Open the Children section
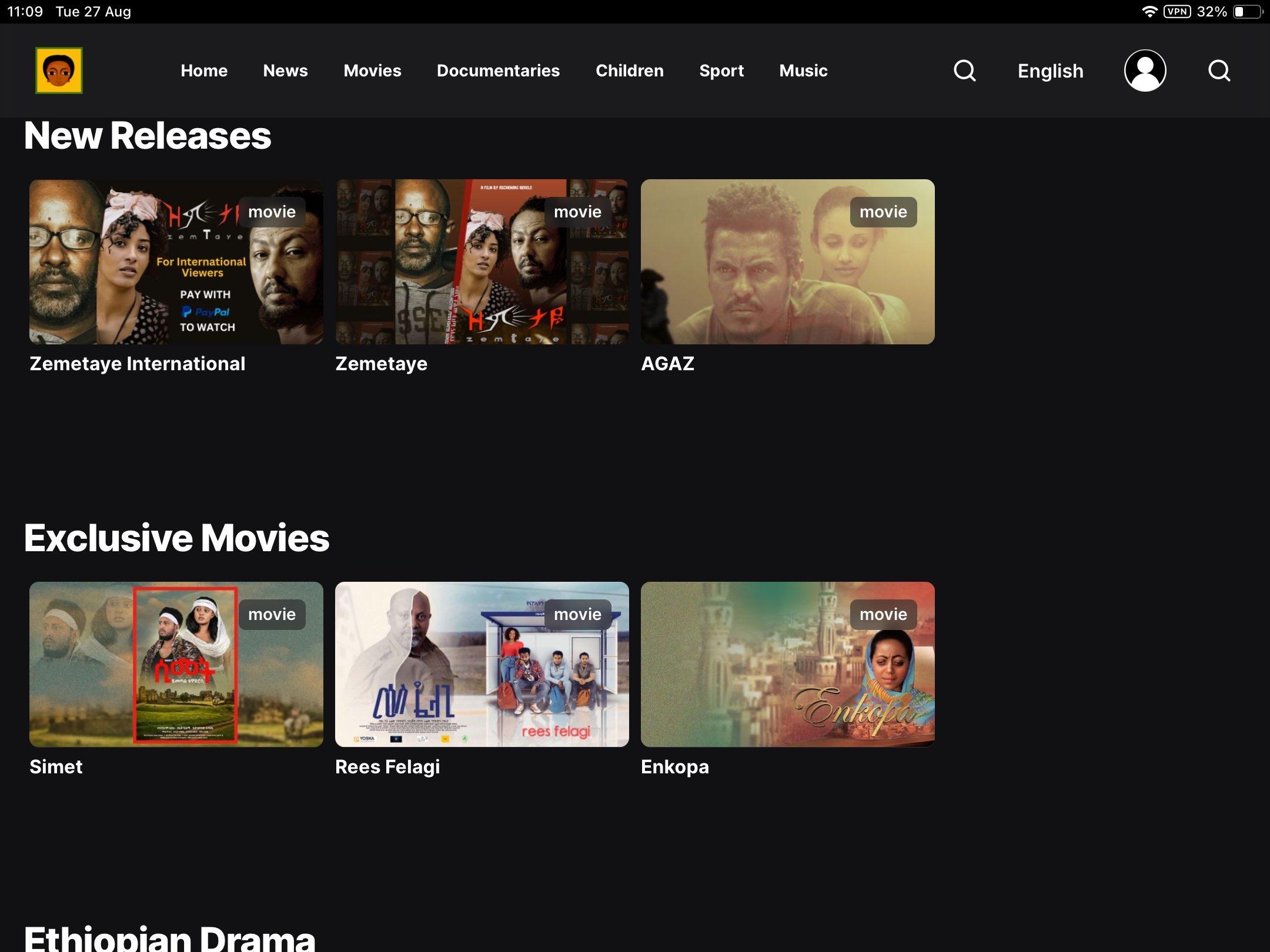Image resolution: width=1270 pixels, height=952 pixels. click(x=629, y=71)
